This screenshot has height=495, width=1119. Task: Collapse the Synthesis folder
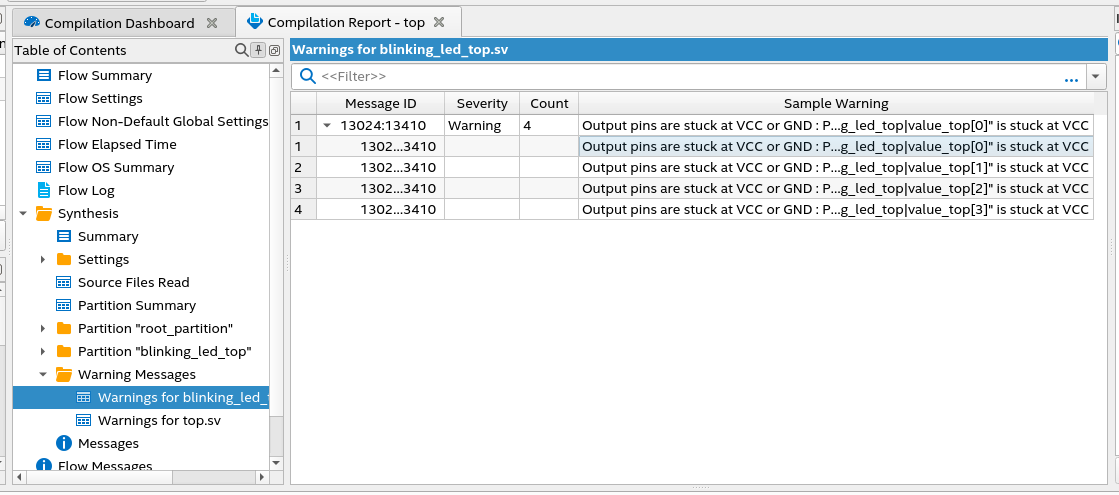coord(23,213)
